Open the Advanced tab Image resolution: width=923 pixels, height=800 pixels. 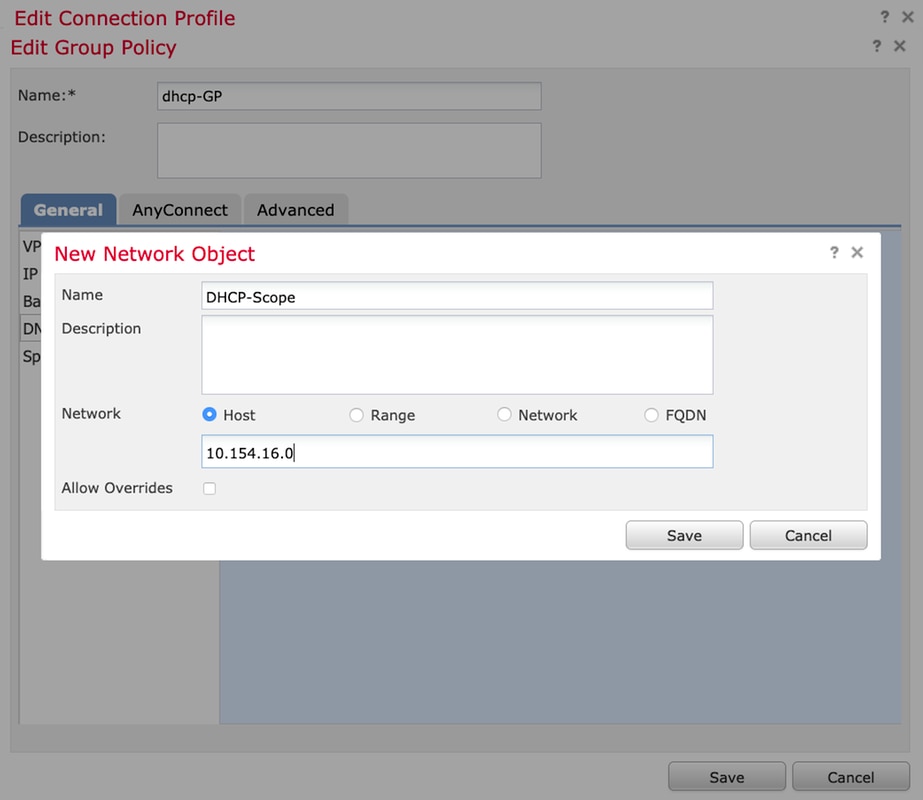pyautogui.click(x=296, y=210)
